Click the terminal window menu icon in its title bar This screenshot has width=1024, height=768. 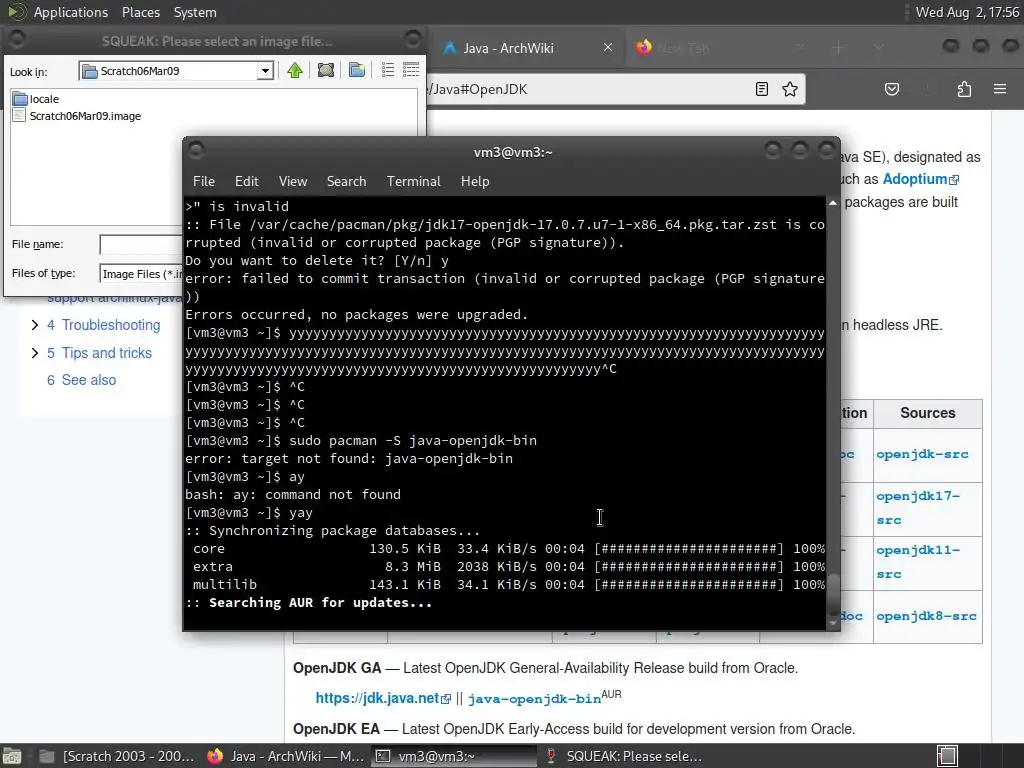click(x=196, y=151)
